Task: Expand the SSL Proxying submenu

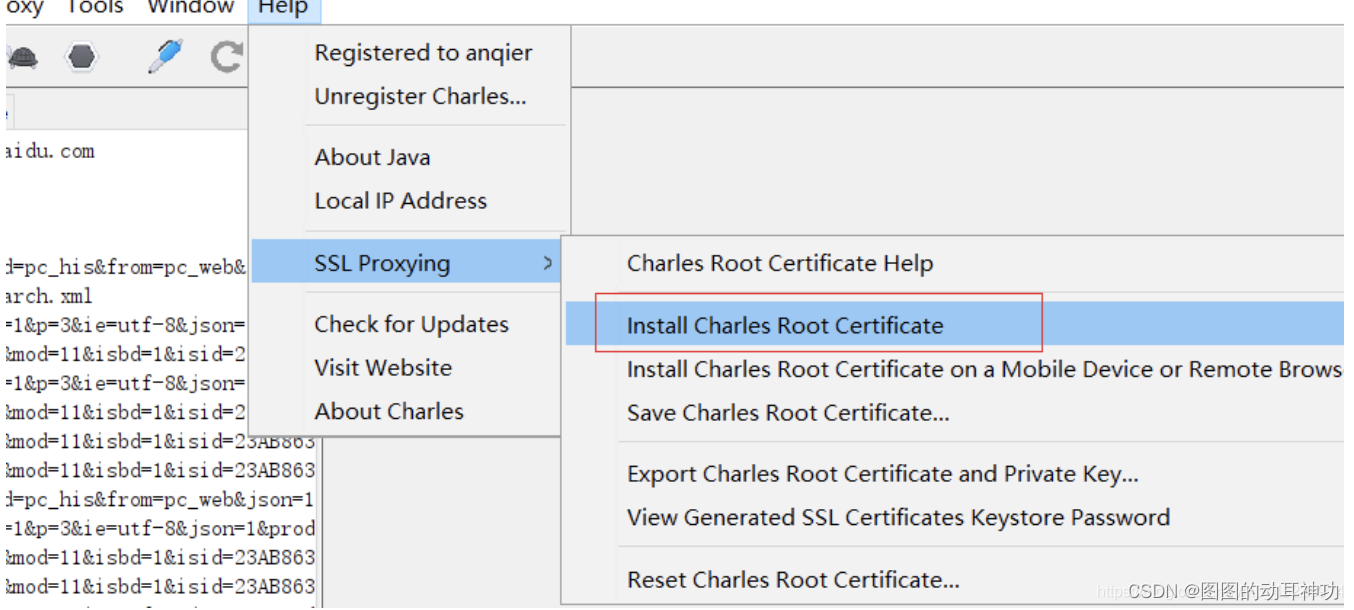Action: [407, 263]
